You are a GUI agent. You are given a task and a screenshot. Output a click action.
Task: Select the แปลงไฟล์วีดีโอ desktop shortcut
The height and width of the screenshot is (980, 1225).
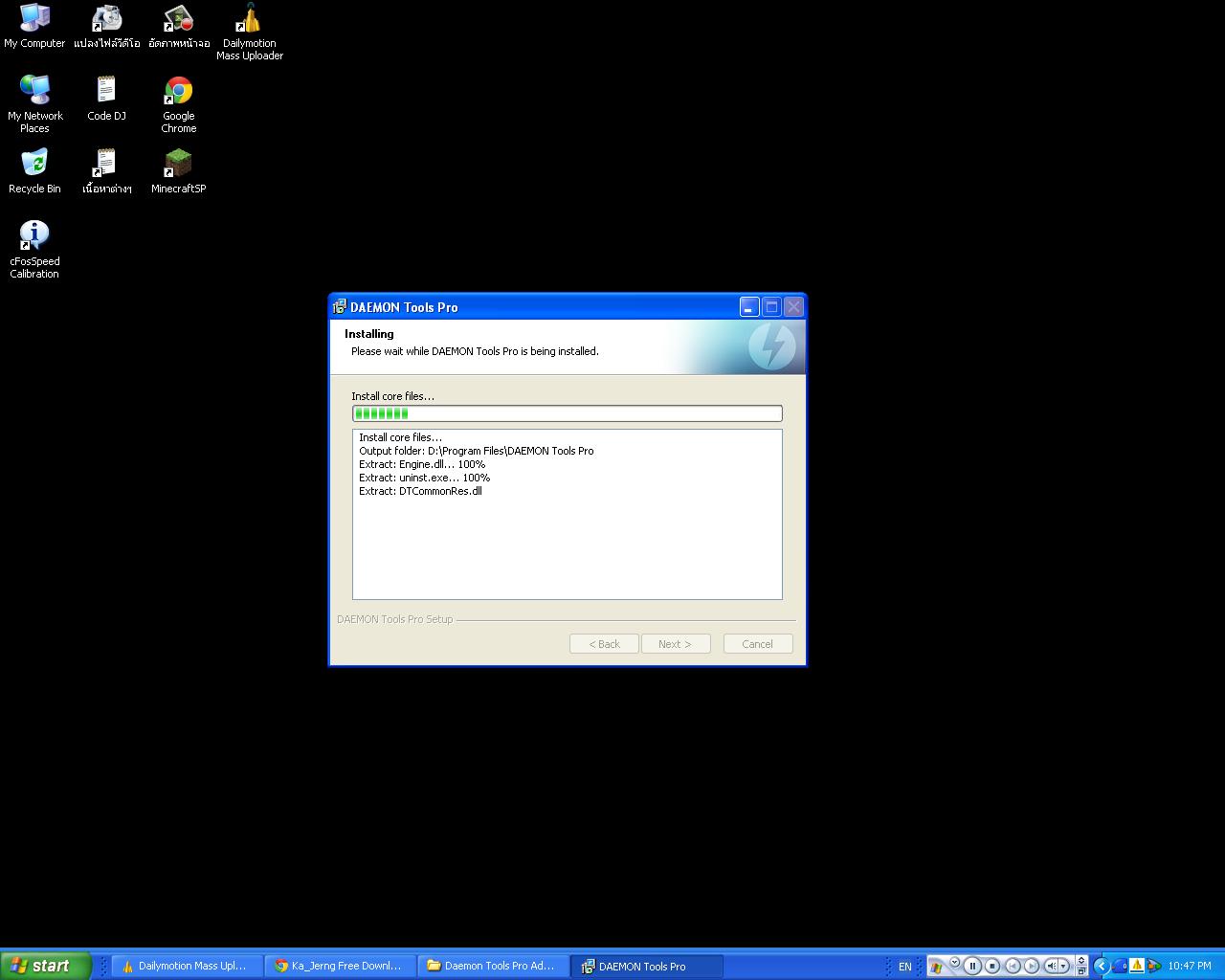click(x=106, y=26)
